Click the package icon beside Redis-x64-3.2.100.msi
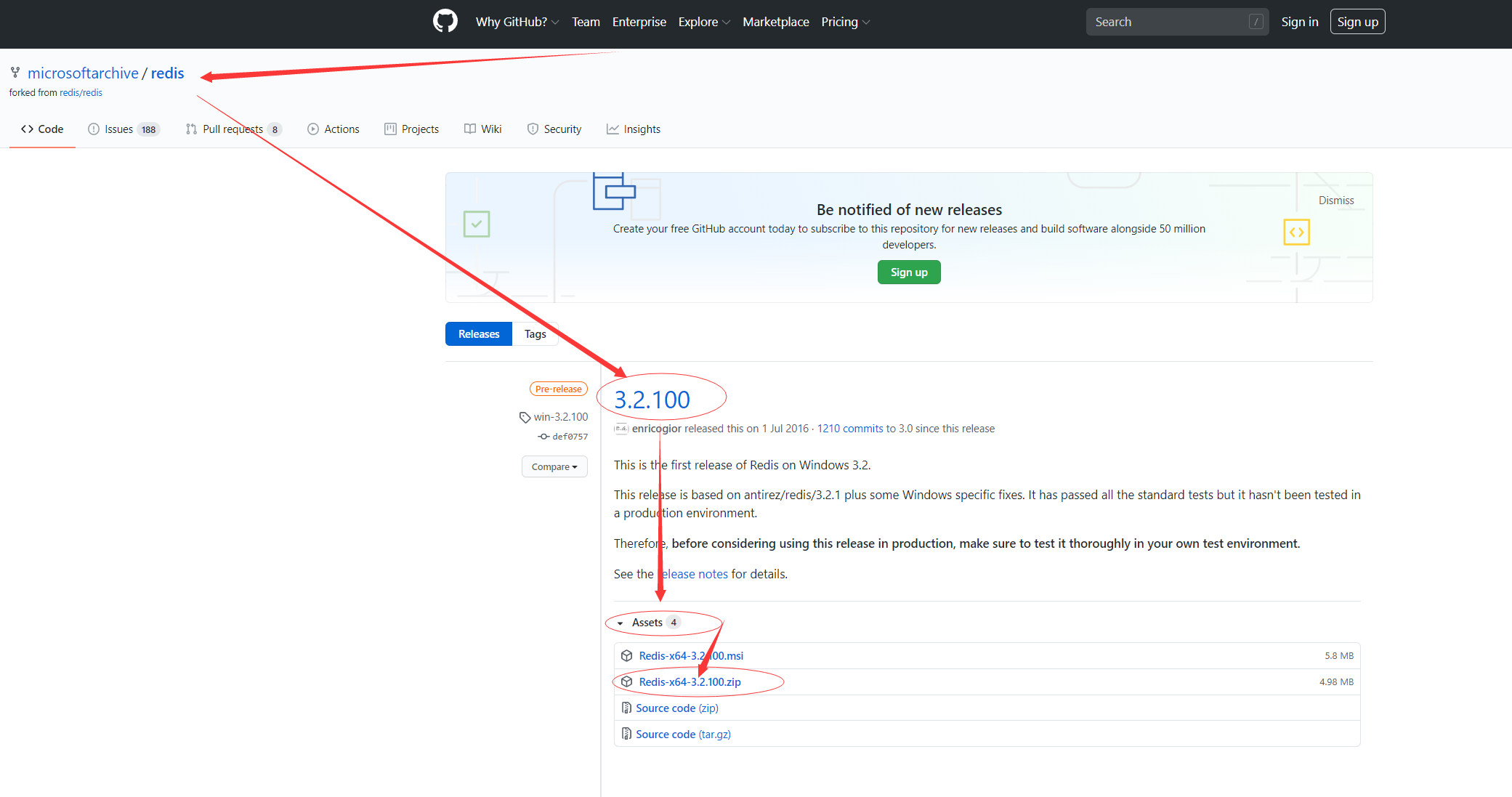Image resolution: width=1512 pixels, height=797 pixels. (626, 655)
